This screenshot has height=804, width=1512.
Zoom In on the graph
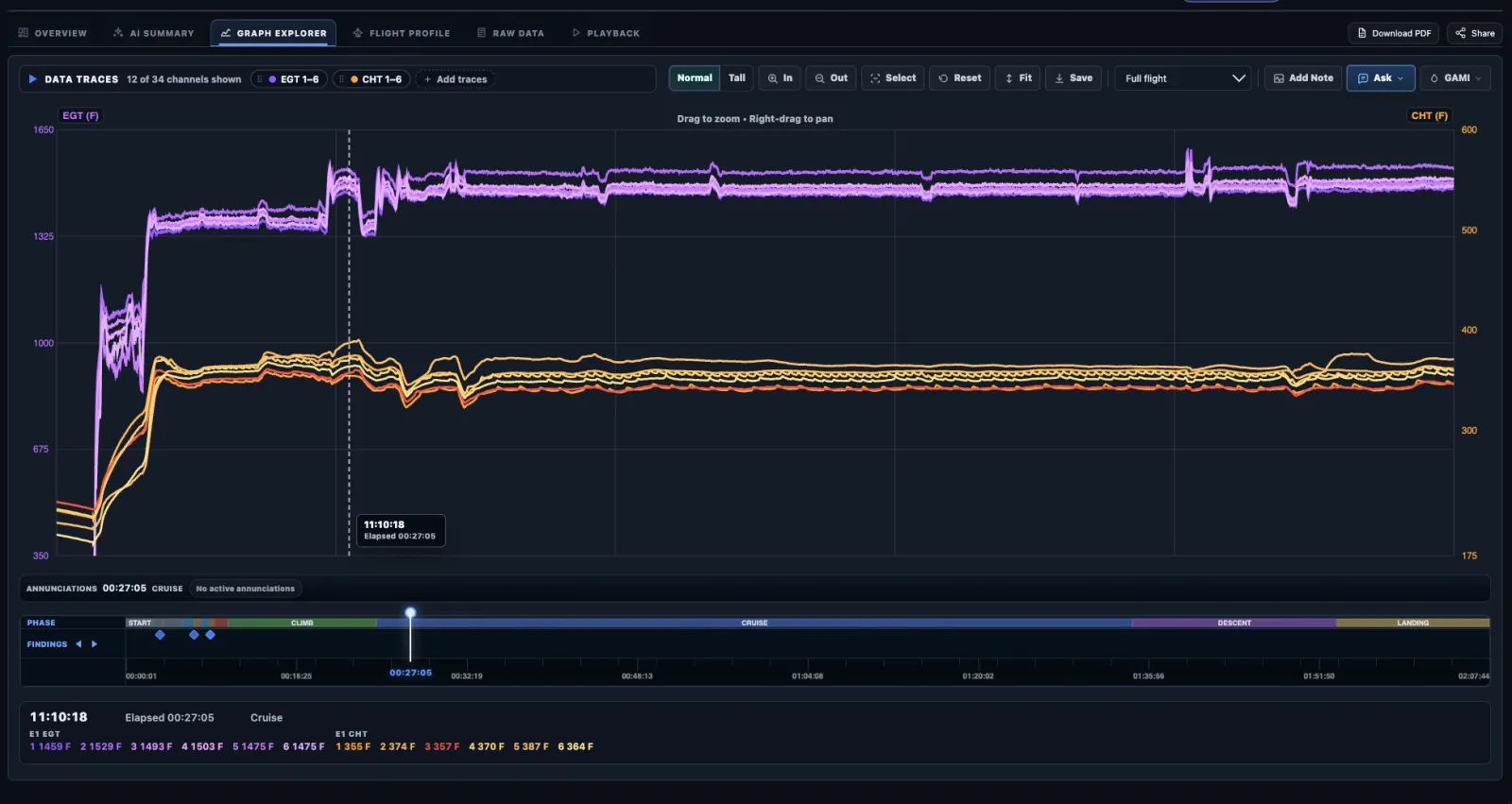[x=780, y=78]
